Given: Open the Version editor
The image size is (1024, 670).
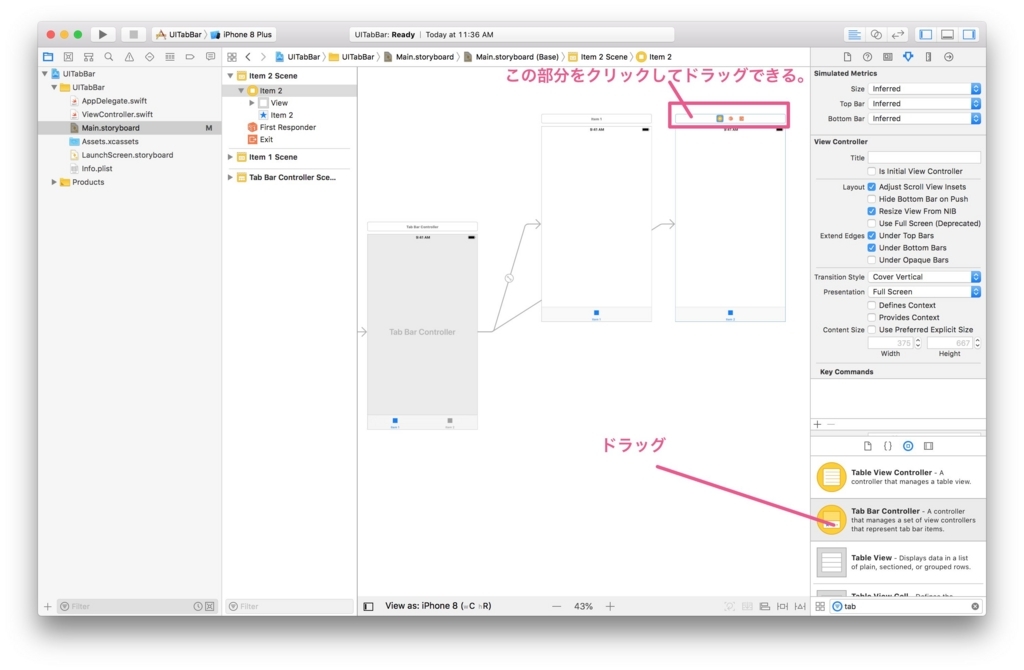Looking at the screenshot, I should pos(898,34).
